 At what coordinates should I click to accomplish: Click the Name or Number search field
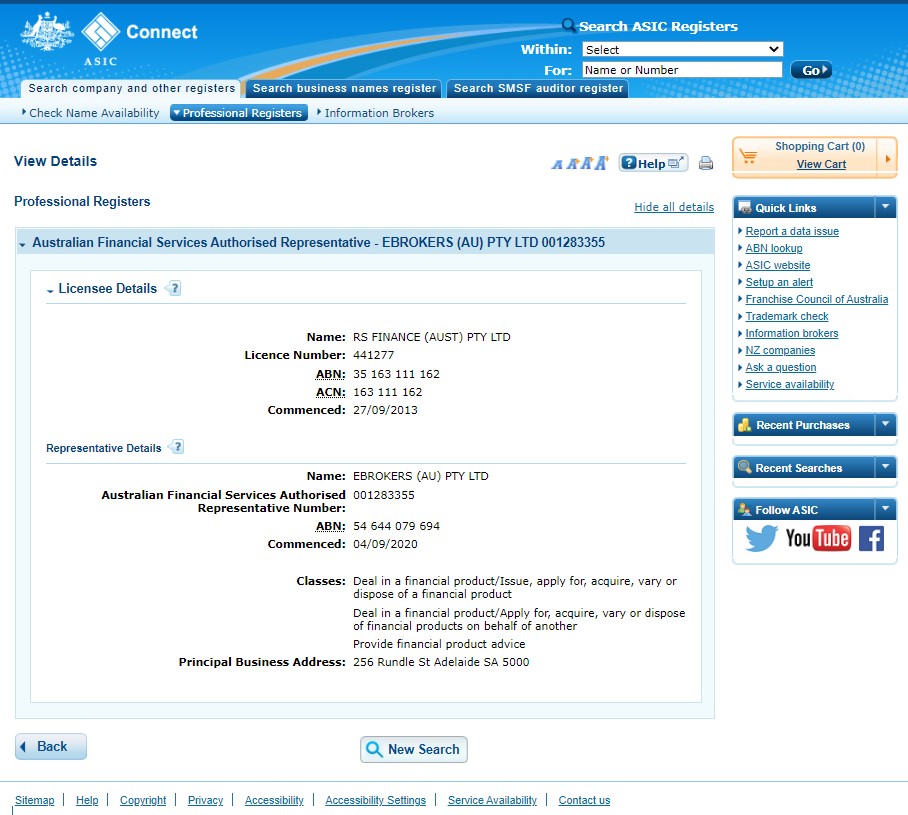click(681, 70)
